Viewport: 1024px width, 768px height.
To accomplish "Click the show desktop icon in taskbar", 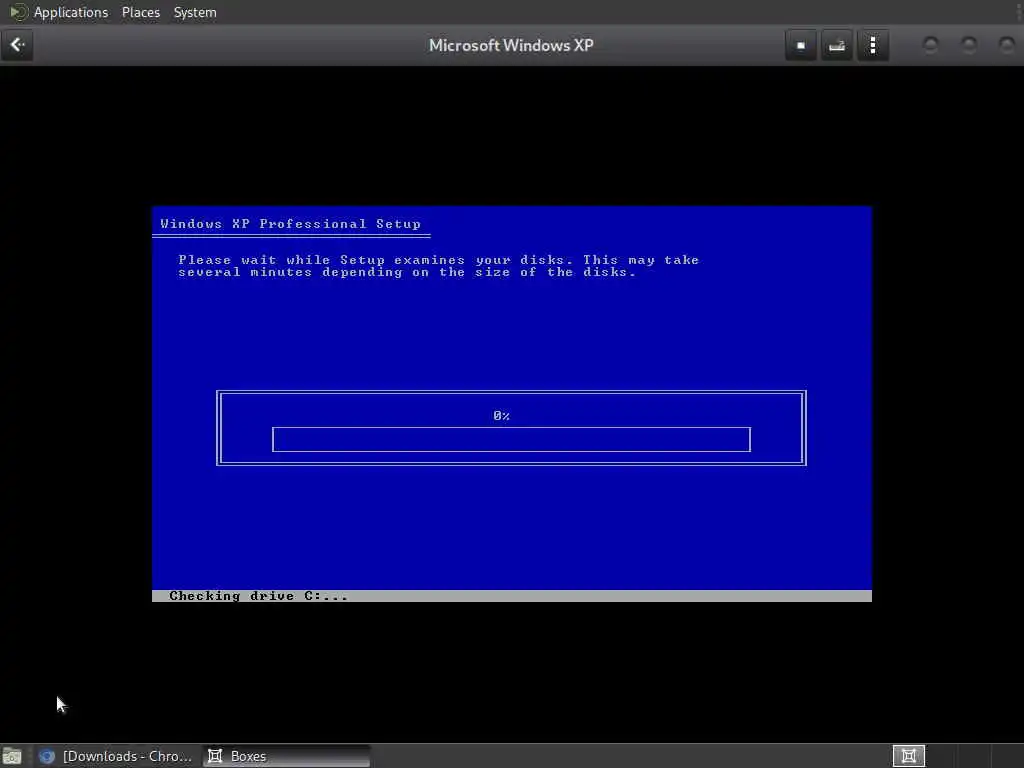I will [12, 756].
